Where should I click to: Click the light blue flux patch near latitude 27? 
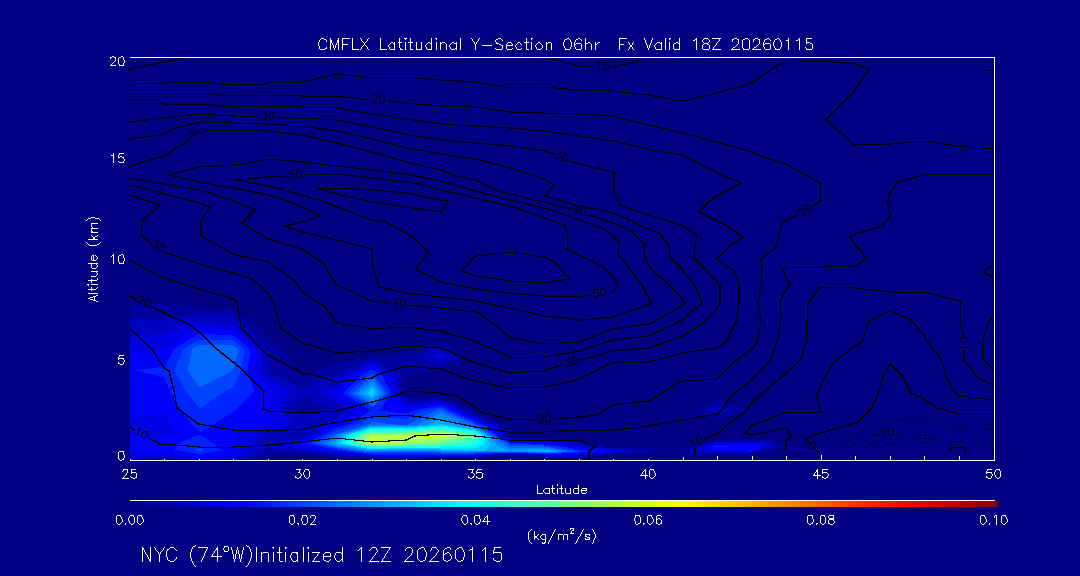point(207,363)
